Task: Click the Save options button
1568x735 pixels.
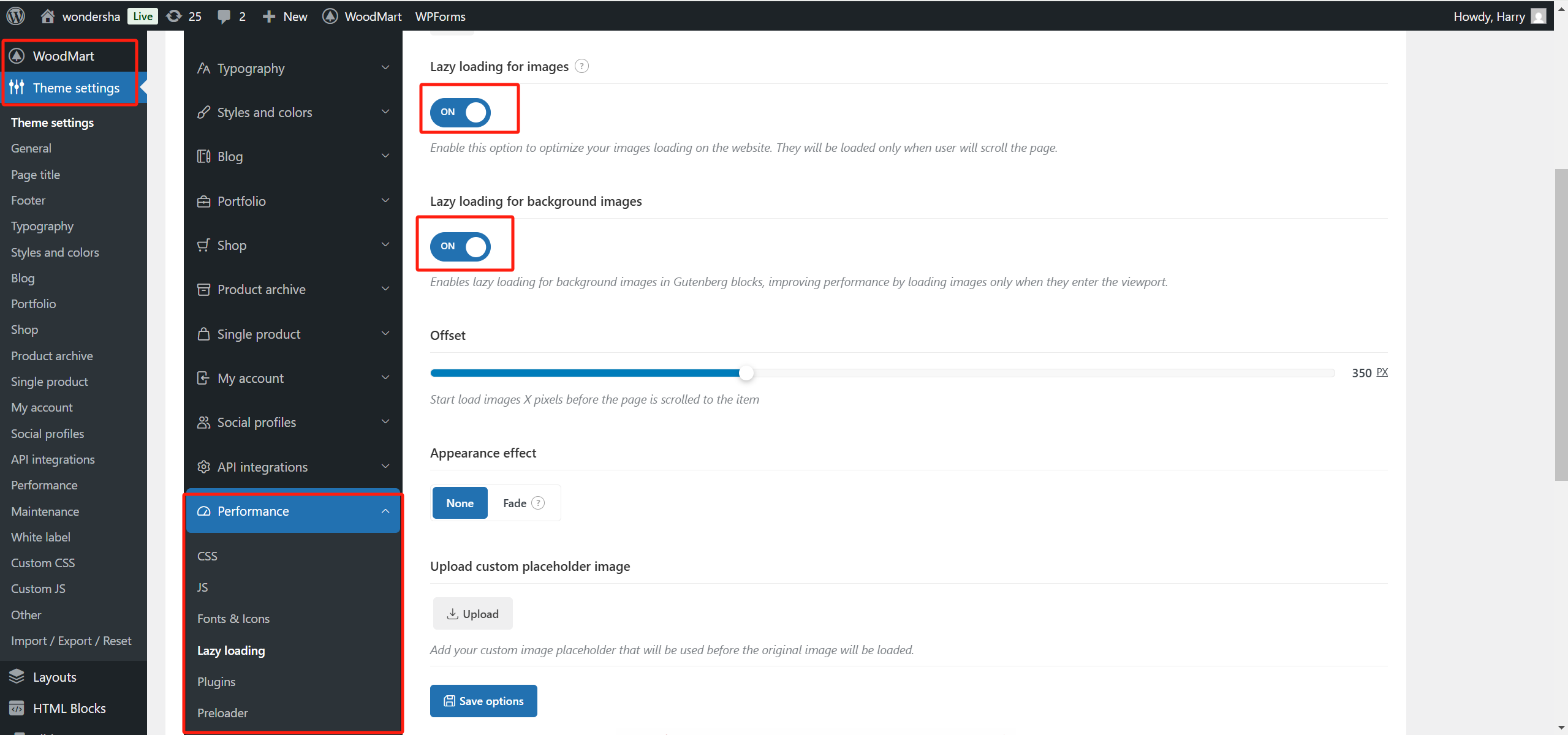Action: pos(483,700)
